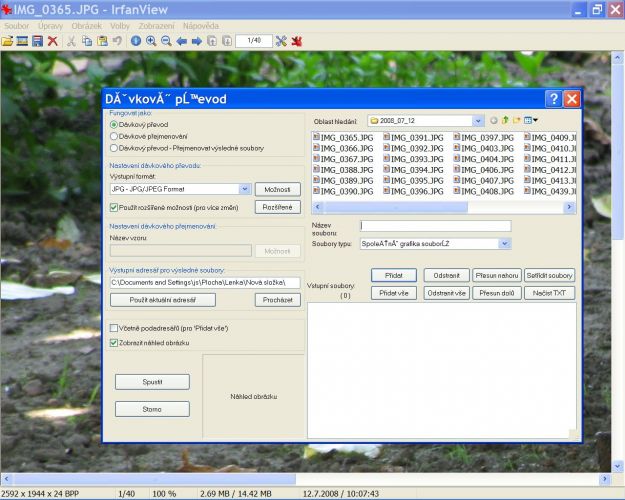Click the back navigation icon in file browser
625x500 pixels.
[x=493, y=120]
